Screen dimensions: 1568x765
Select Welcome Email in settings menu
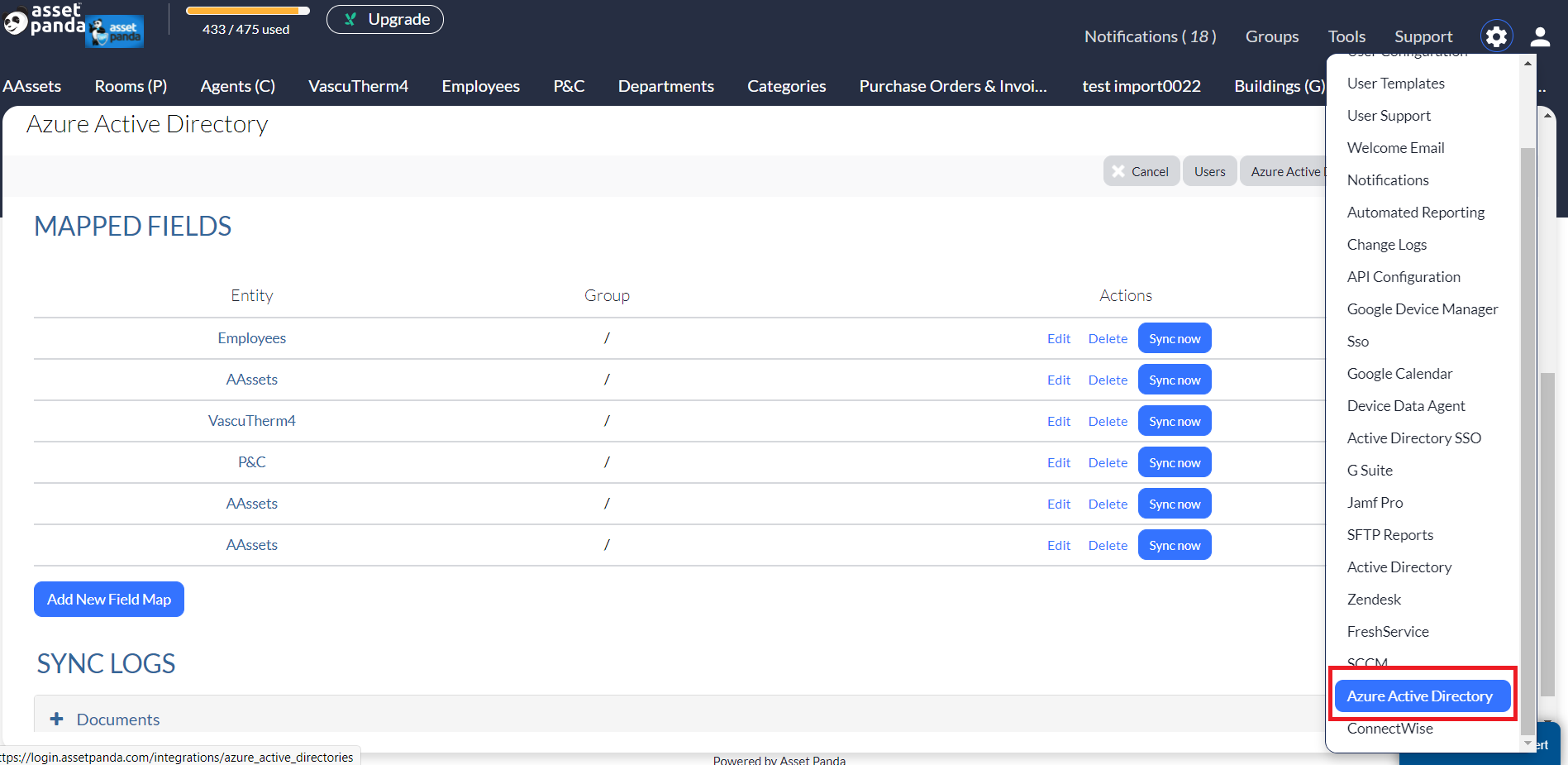click(x=1395, y=148)
